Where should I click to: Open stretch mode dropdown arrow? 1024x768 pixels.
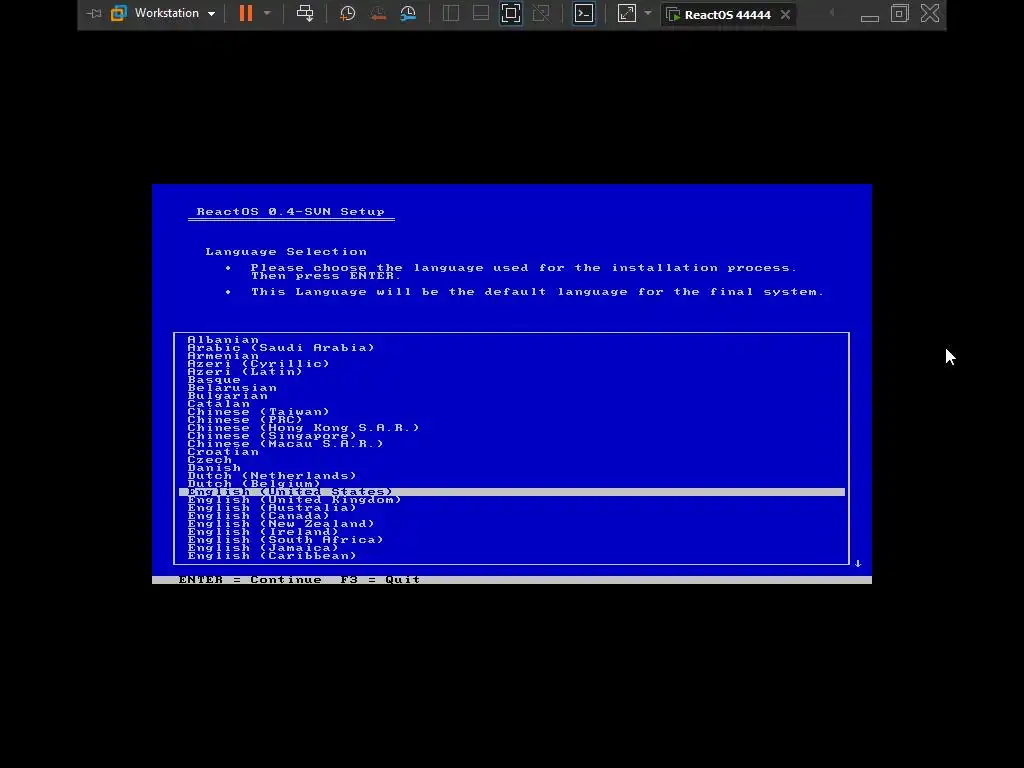pos(648,13)
